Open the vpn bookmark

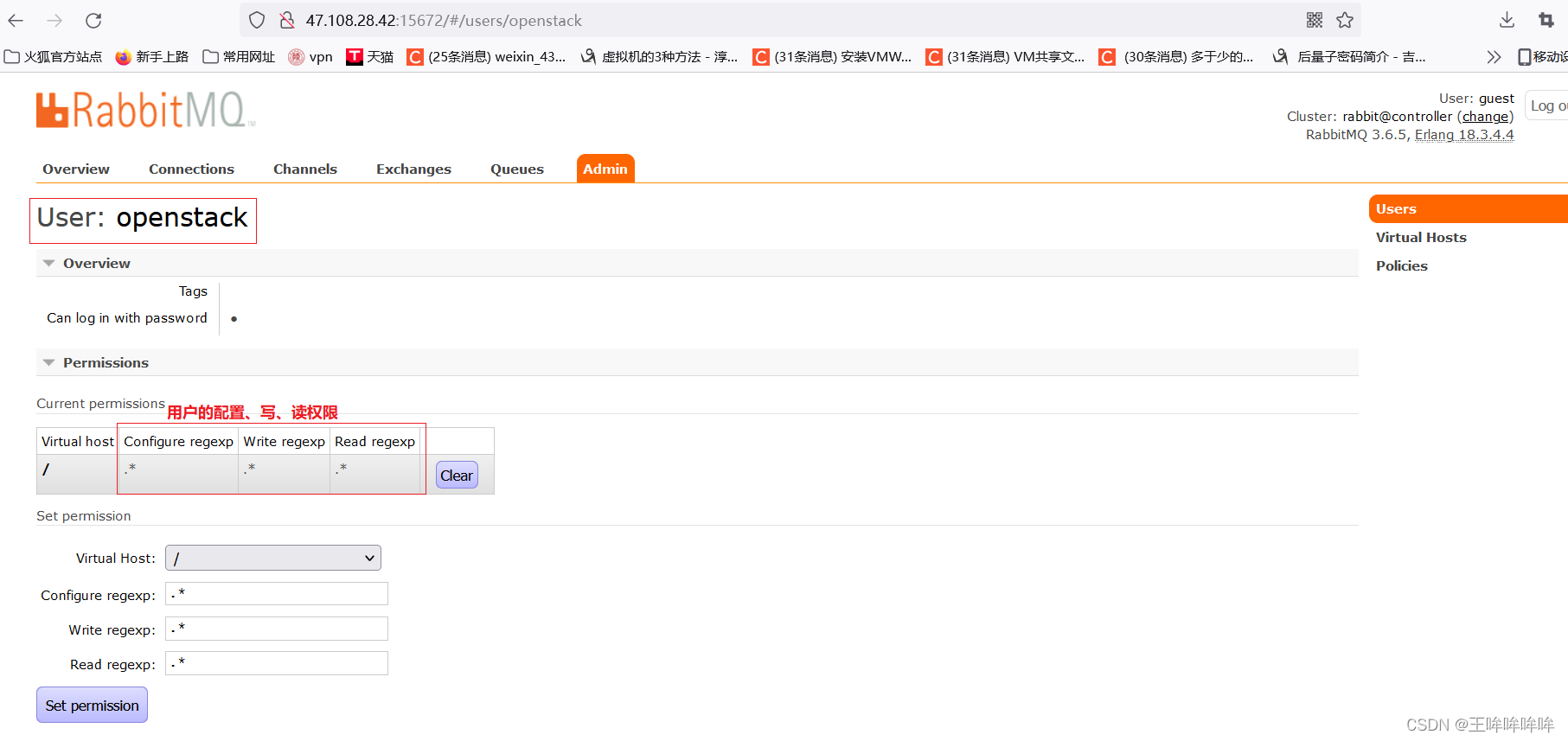[x=310, y=57]
